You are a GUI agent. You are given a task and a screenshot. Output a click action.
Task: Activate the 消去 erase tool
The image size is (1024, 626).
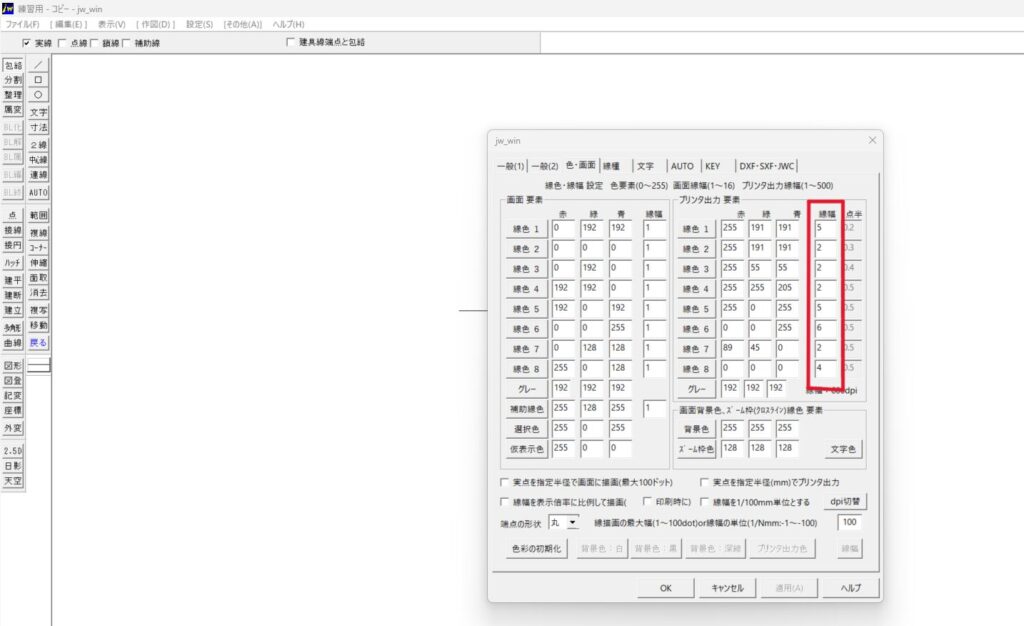click(38, 293)
